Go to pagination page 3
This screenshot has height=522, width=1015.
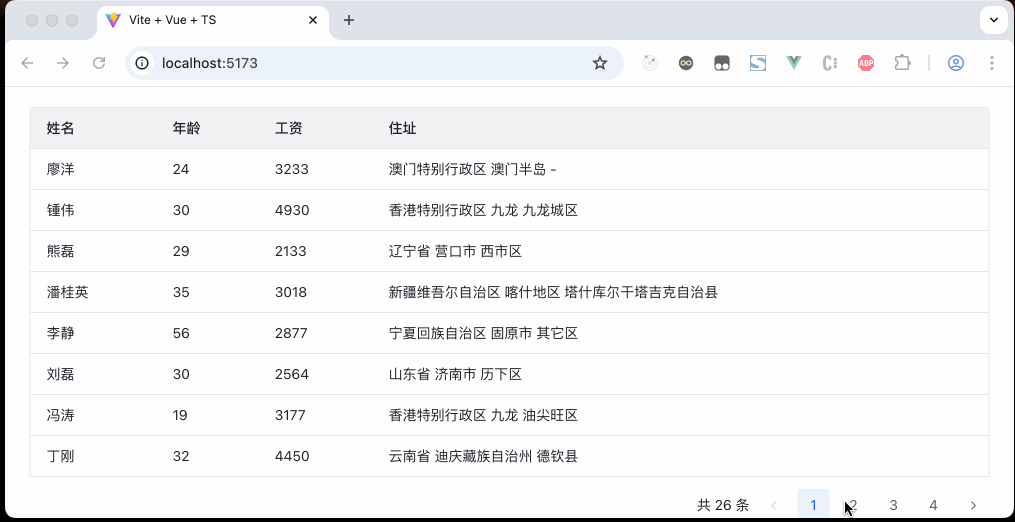click(893, 505)
